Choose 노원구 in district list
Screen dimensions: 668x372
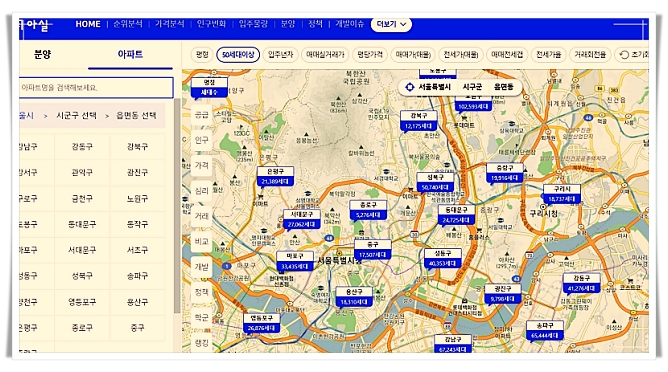coord(137,199)
